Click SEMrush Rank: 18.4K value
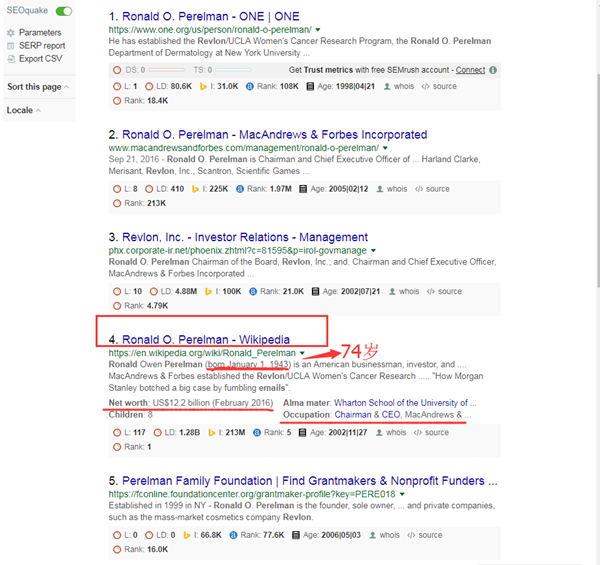Image resolution: width=600 pixels, height=565 pixels. point(157,101)
